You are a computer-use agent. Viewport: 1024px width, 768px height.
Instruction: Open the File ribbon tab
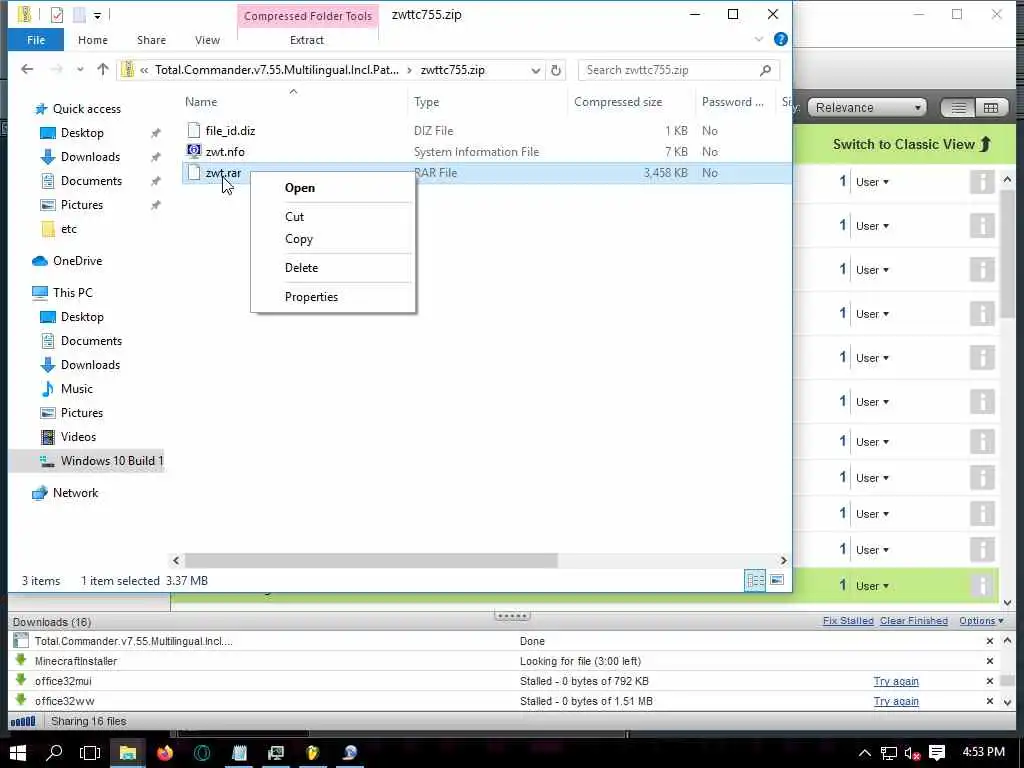click(x=36, y=40)
